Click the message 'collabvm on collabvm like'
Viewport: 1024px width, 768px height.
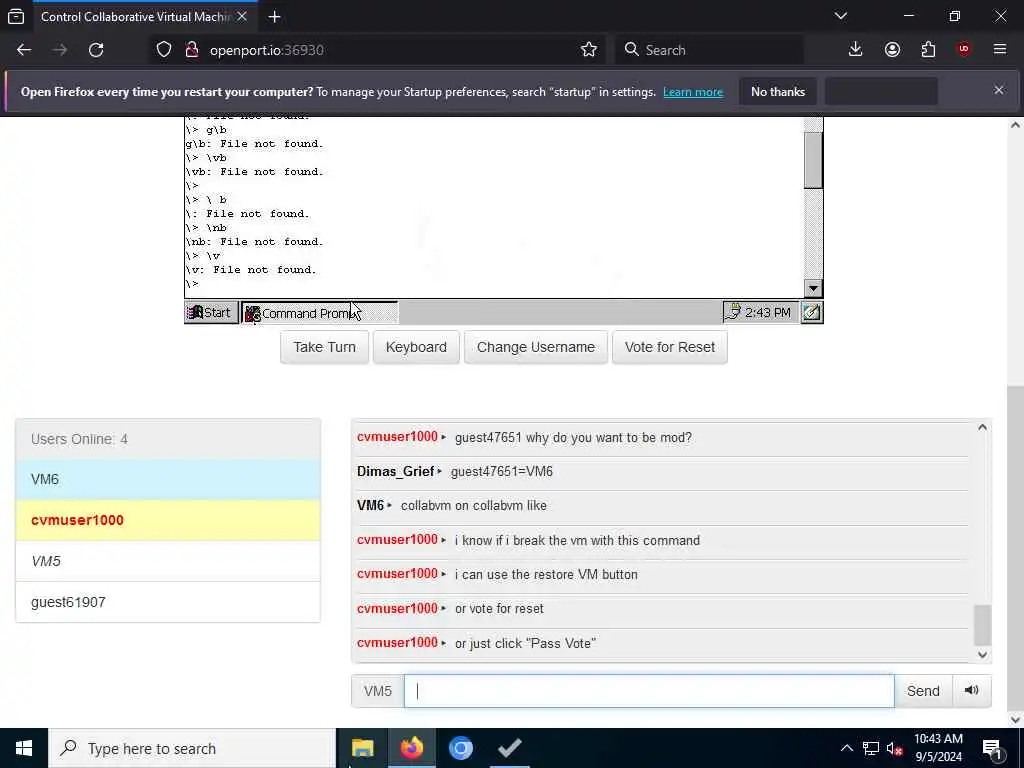coord(473,505)
